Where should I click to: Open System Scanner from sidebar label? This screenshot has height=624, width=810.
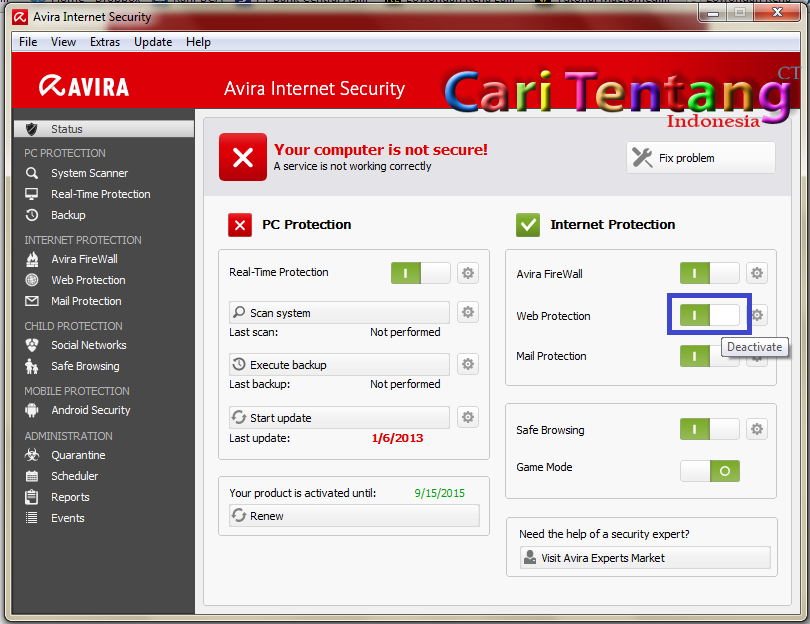tap(89, 173)
